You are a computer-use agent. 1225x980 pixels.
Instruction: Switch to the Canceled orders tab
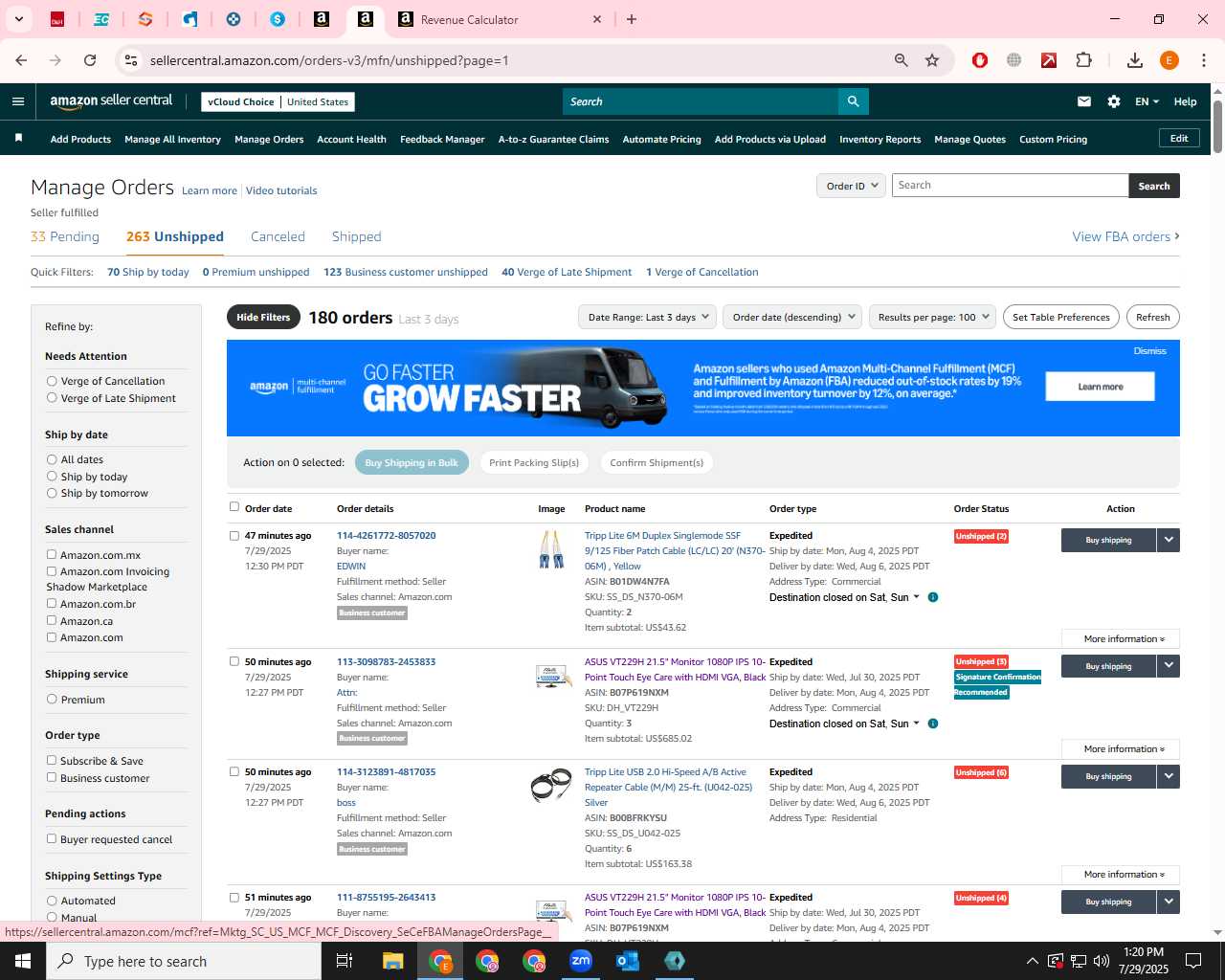pos(278,236)
